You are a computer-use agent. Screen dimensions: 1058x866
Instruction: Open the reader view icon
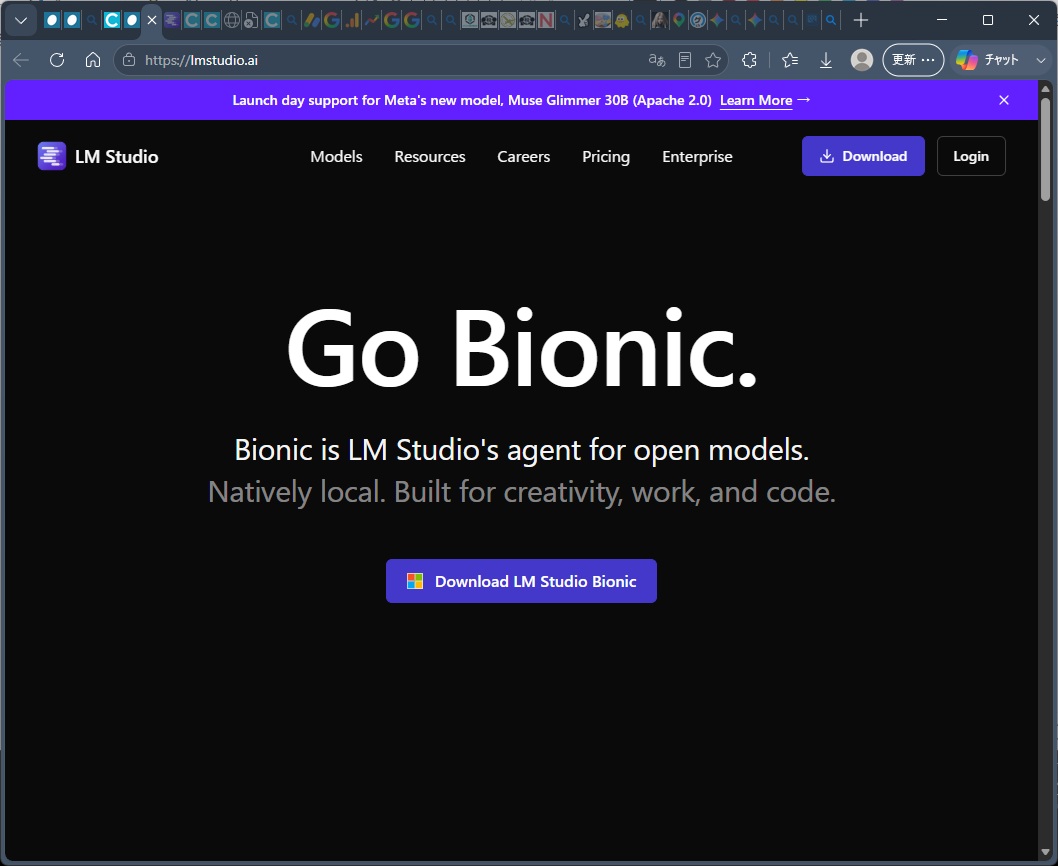coord(685,60)
